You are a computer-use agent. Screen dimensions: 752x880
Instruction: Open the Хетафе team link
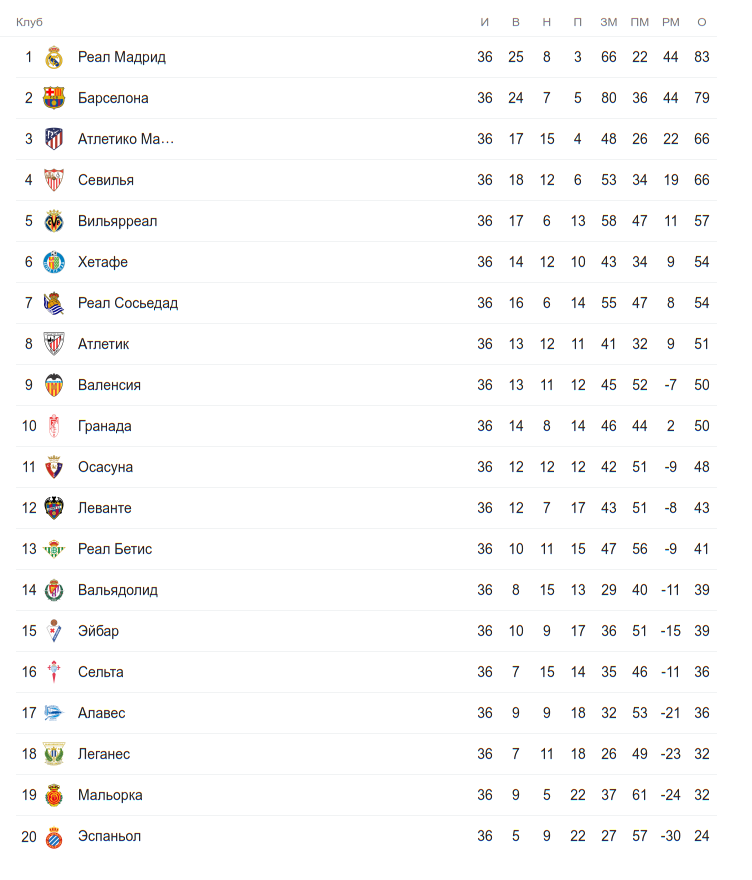click(x=103, y=262)
